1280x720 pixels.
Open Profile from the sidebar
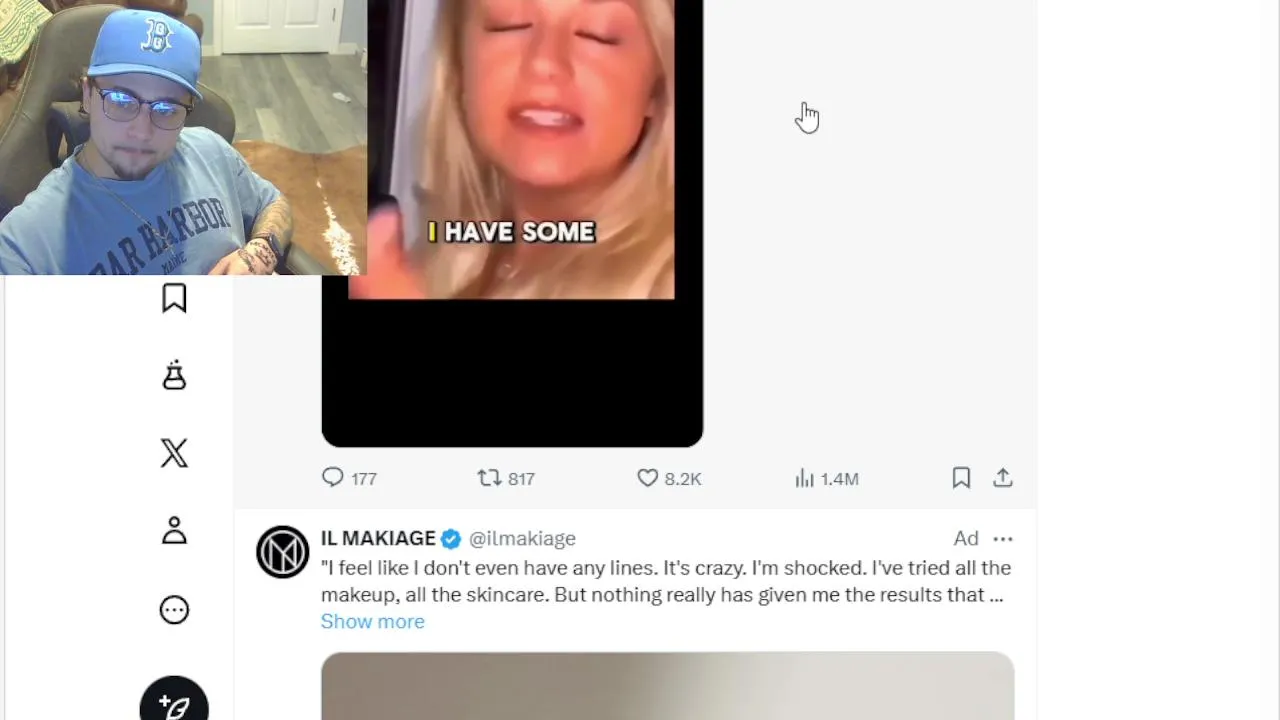(174, 530)
